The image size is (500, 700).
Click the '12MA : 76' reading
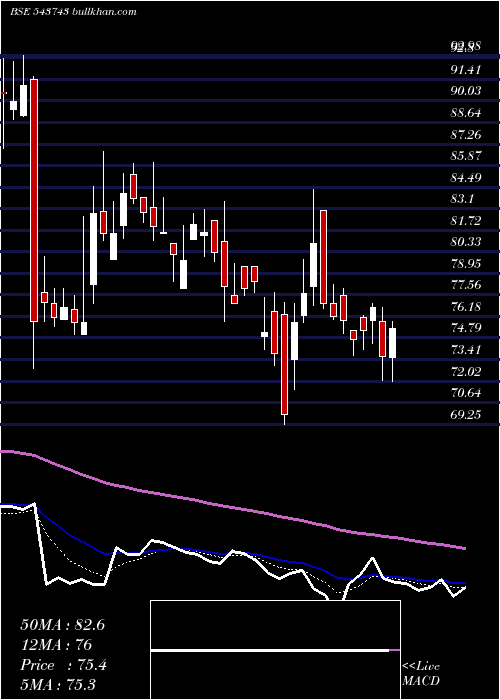pos(56,645)
